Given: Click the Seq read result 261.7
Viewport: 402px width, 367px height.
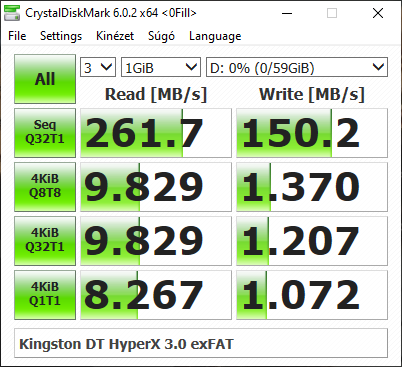Looking at the screenshot, I should 156,133.
